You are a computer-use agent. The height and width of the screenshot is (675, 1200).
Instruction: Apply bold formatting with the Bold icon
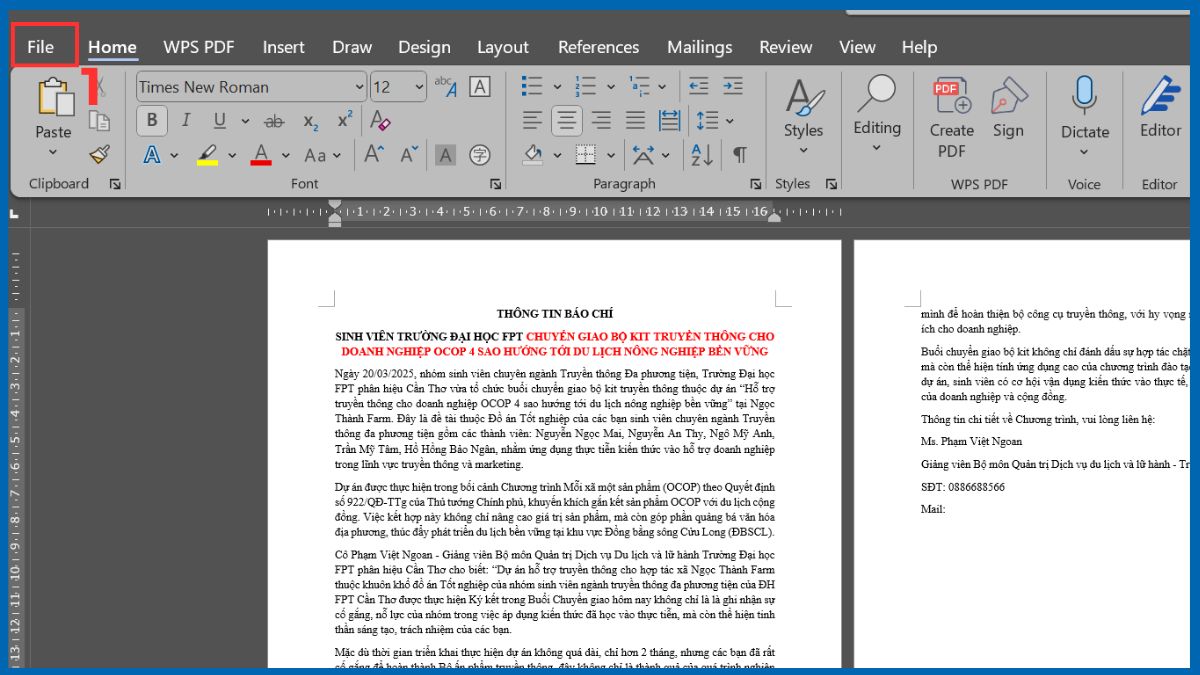click(151, 120)
